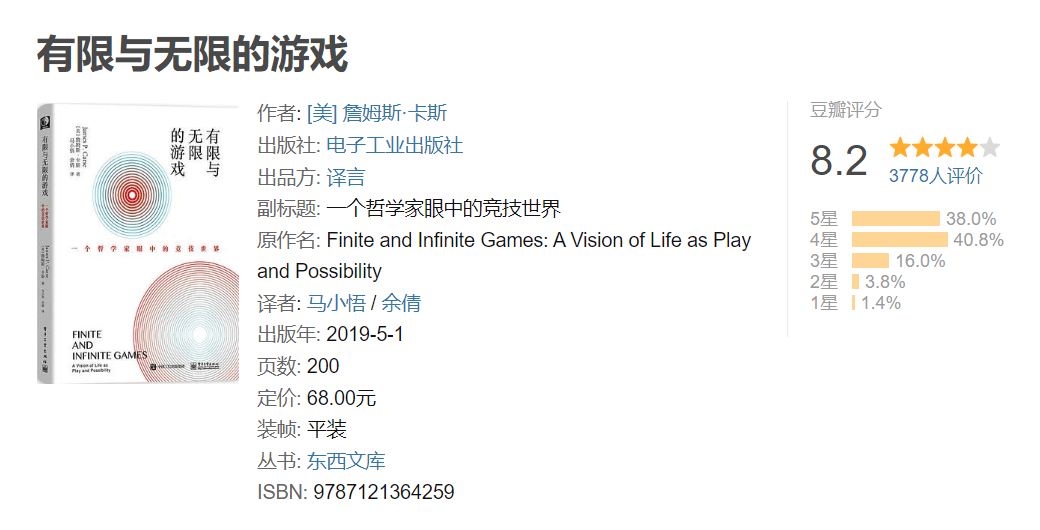Click the ISBN number 9787121364259
Image resolution: width=1040 pixels, height=530 pixels.
383,492
